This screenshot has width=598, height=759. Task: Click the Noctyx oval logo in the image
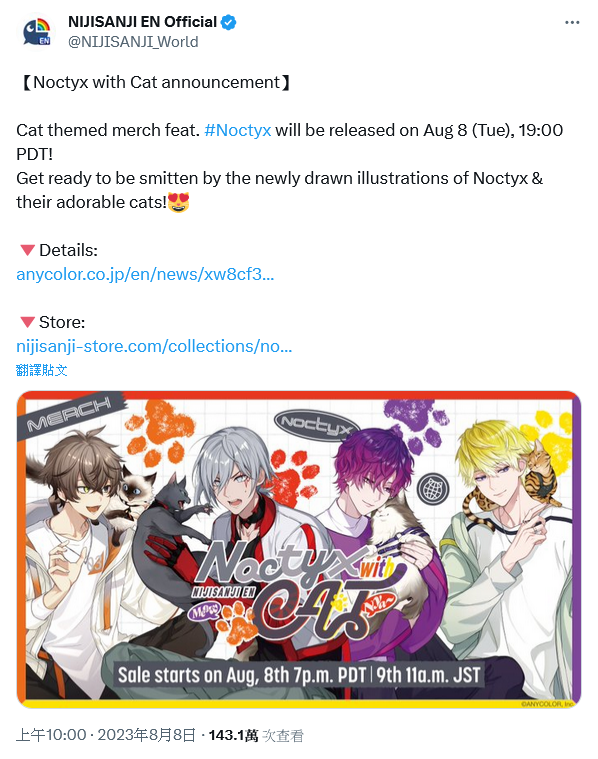tap(317, 423)
